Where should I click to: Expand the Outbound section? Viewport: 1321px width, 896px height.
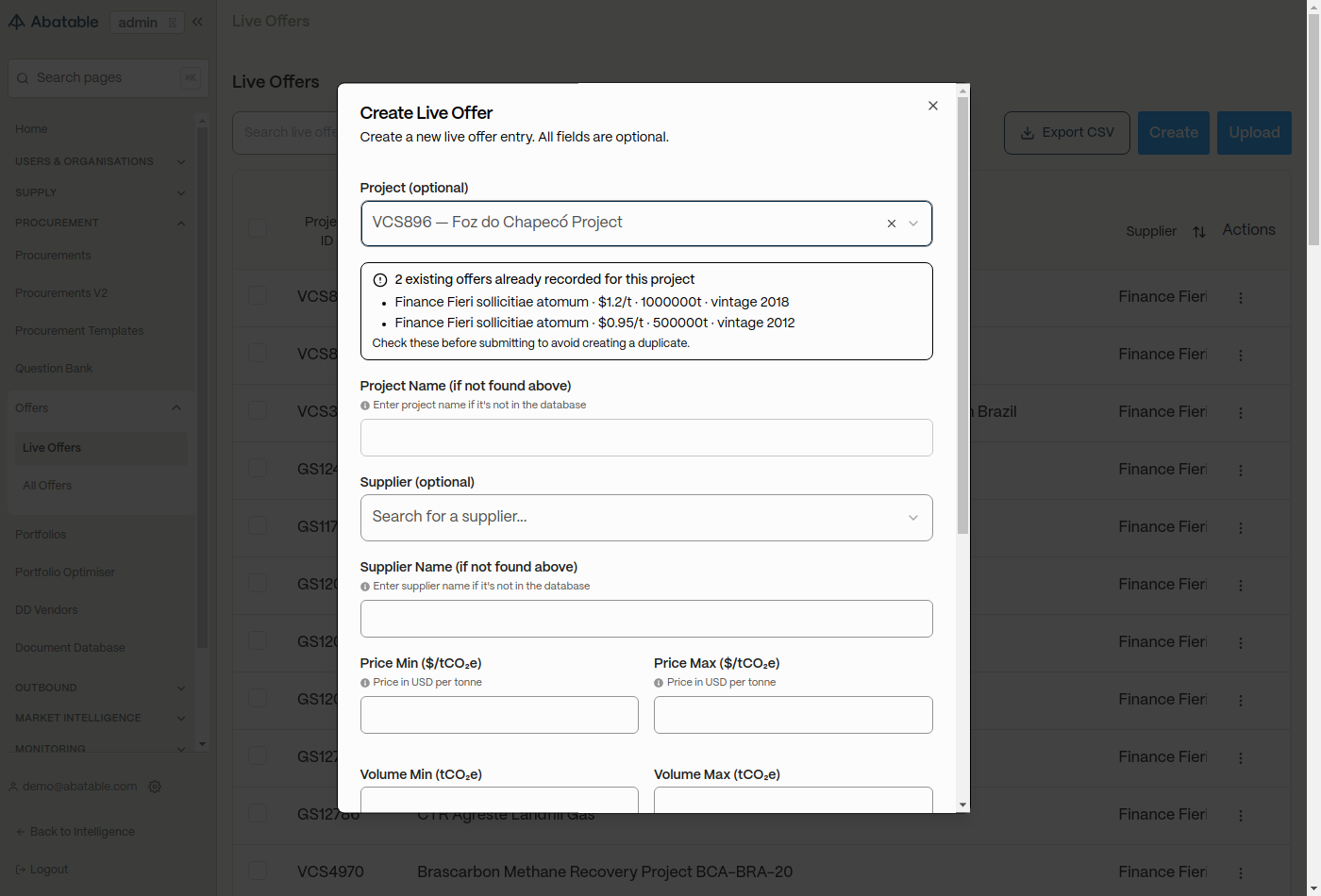[x=99, y=688]
